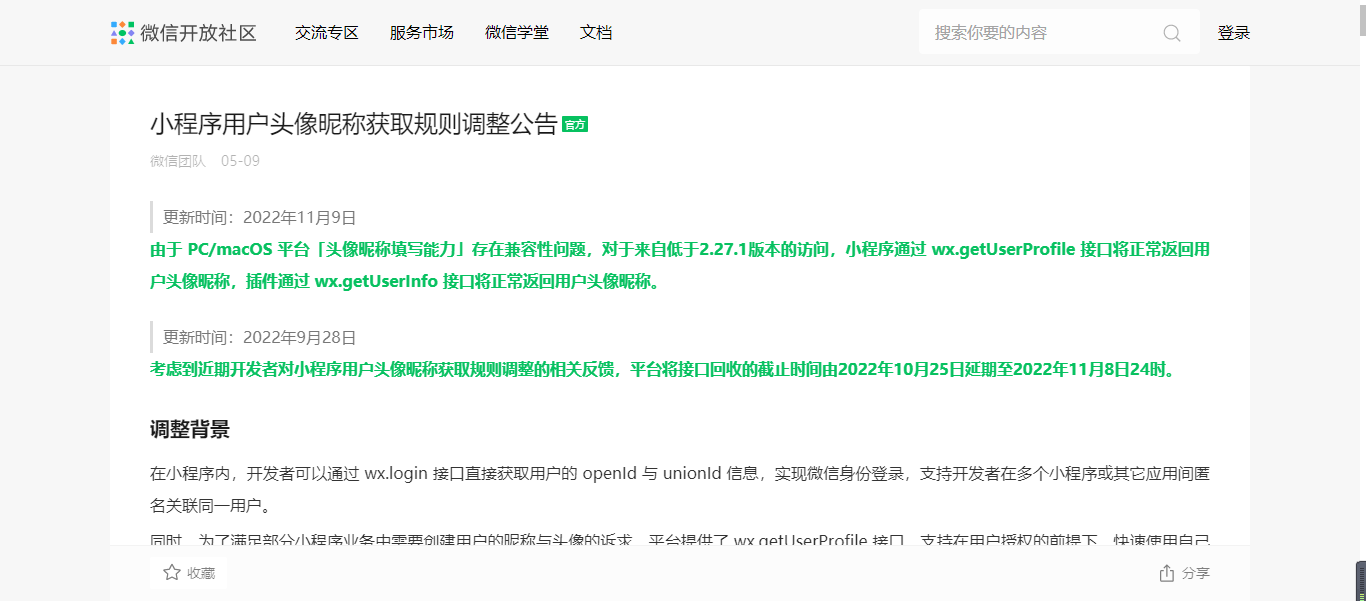Open the 微信学堂 menu
The image size is (1366, 601).
click(x=517, y=33)
